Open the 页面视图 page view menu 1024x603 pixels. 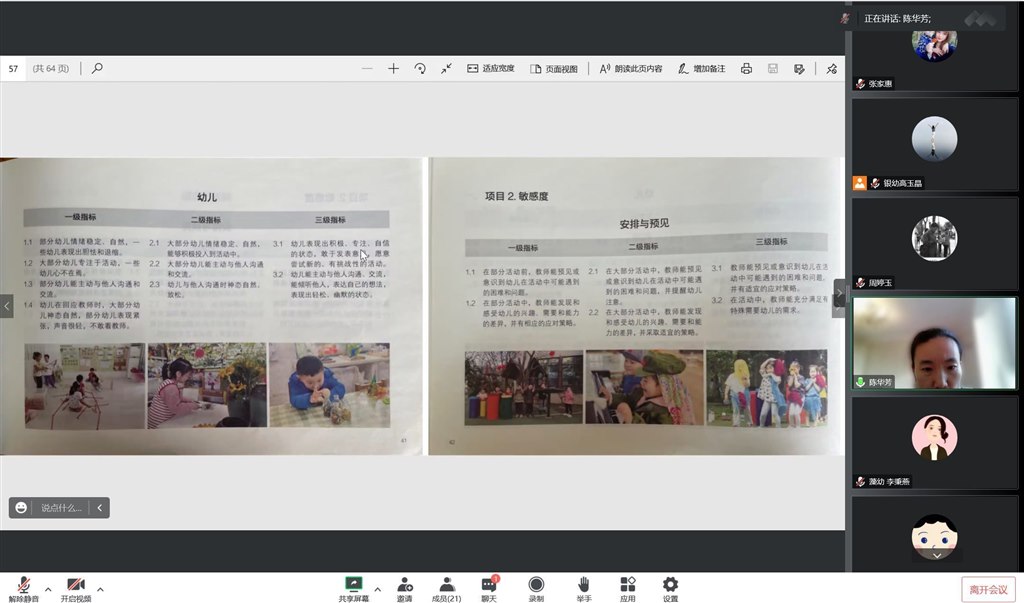[554, 69]
